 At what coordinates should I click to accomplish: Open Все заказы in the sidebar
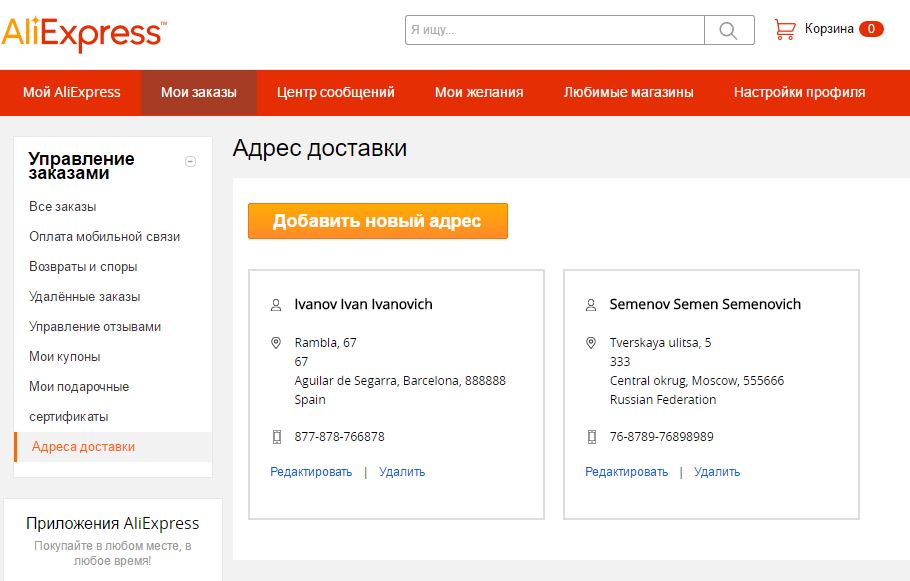pos(63,207)
